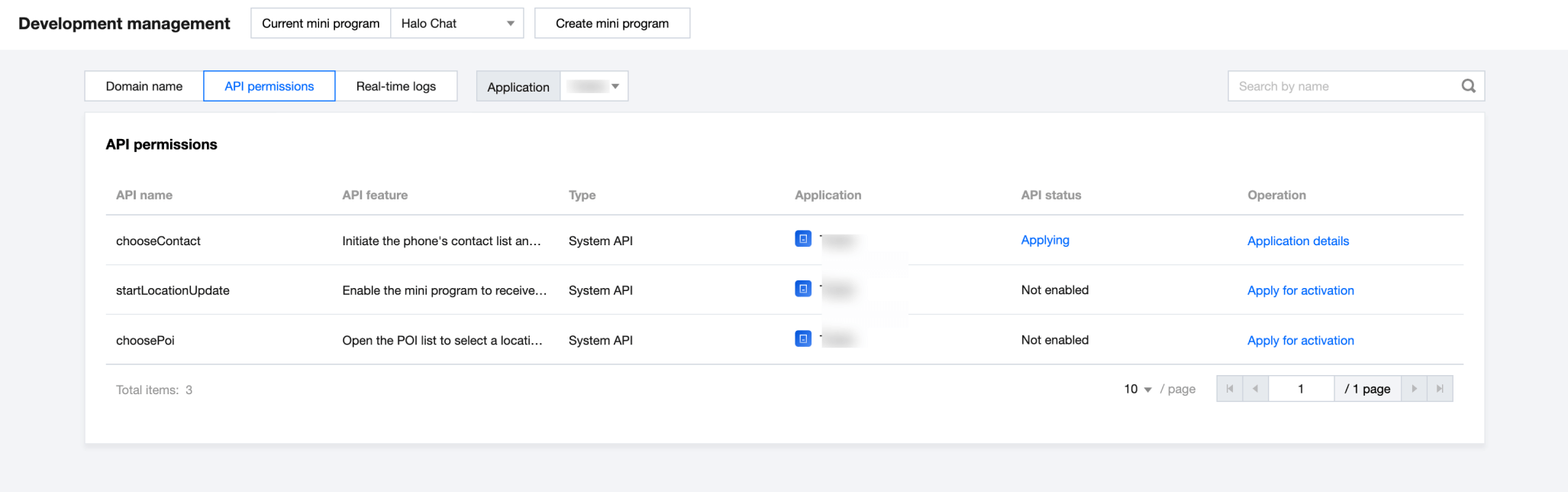Image resolution: width=1568 pixels, height=492 pixels.
Task: Jump to the last page arrow
Action: [1440, 389]
